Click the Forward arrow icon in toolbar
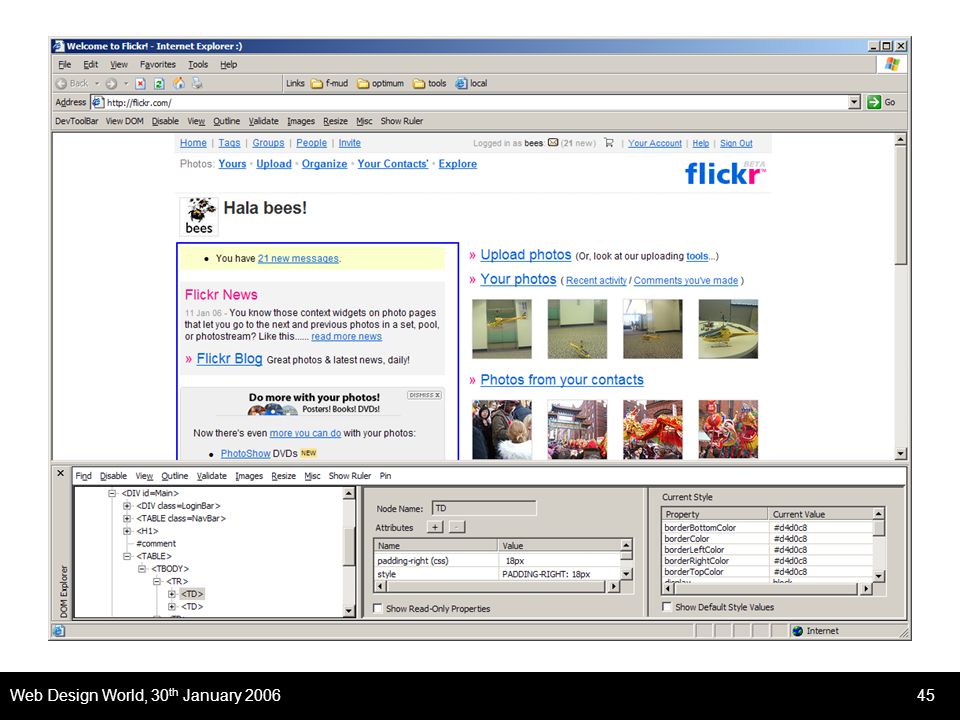Screen dimensions: 960x720 coord(111,83)
